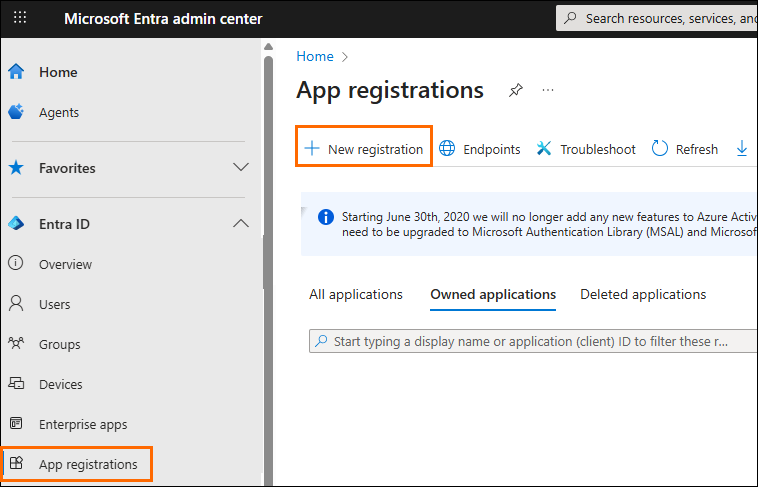The height and width of the screenshot is (487, 758).
Task: Click the Agents icon in sidebar
Action: pos(16,112)
